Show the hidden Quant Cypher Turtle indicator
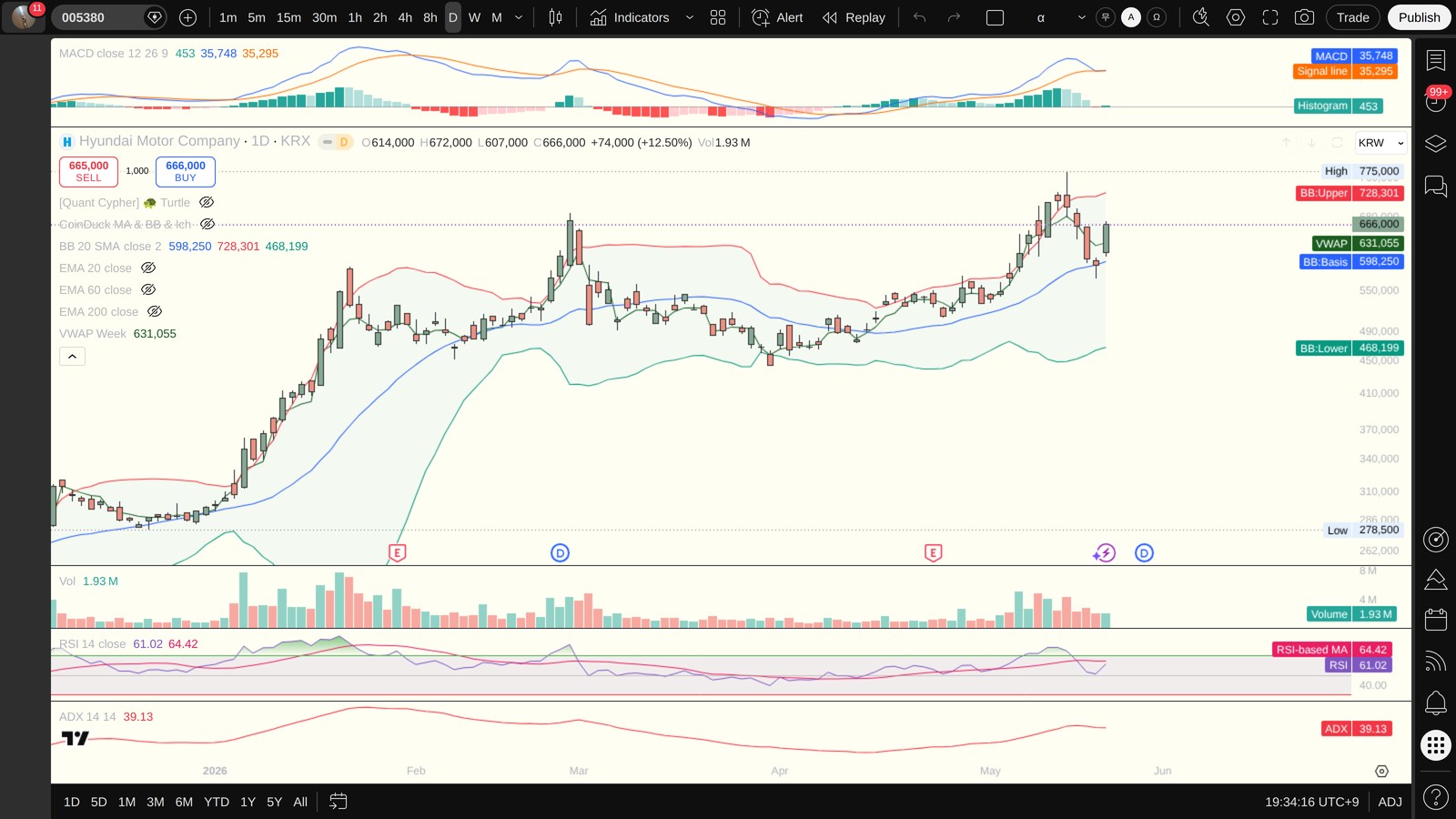This screenshot has width=1456, height=819. click(x=207, y=202)
